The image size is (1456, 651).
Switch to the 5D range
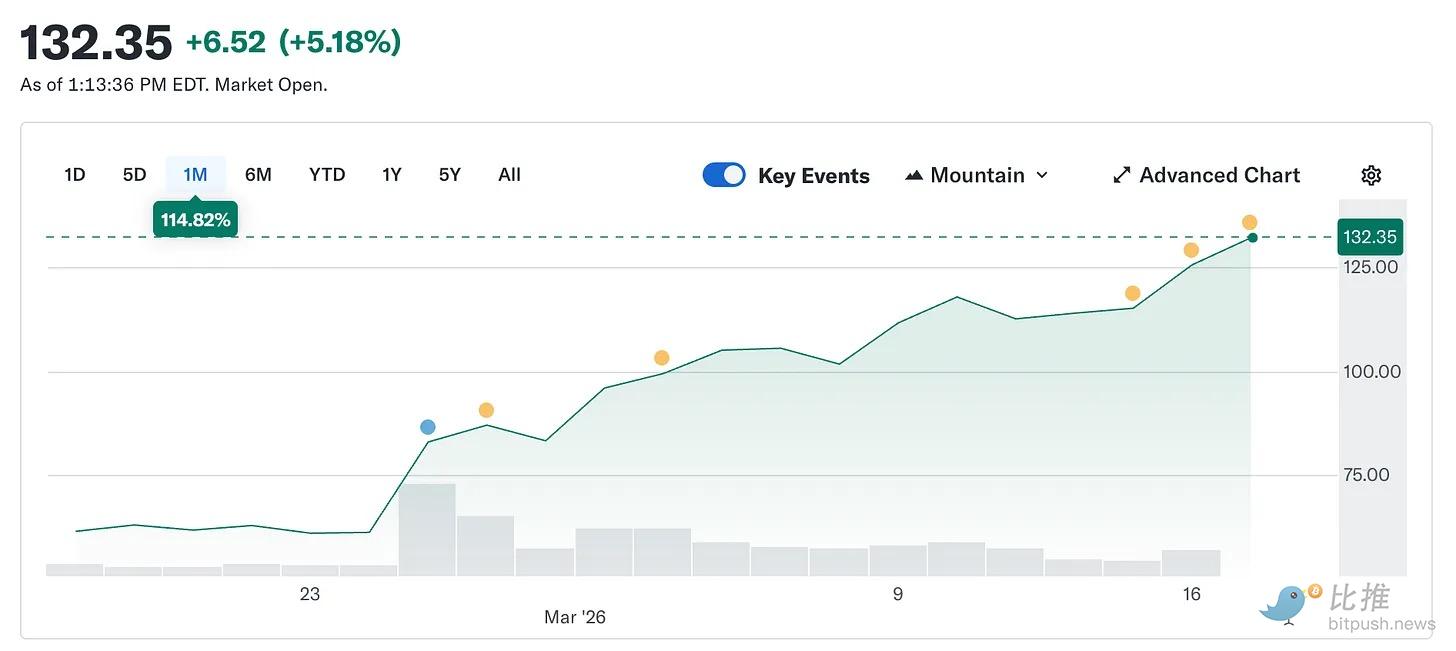[134, 175]
